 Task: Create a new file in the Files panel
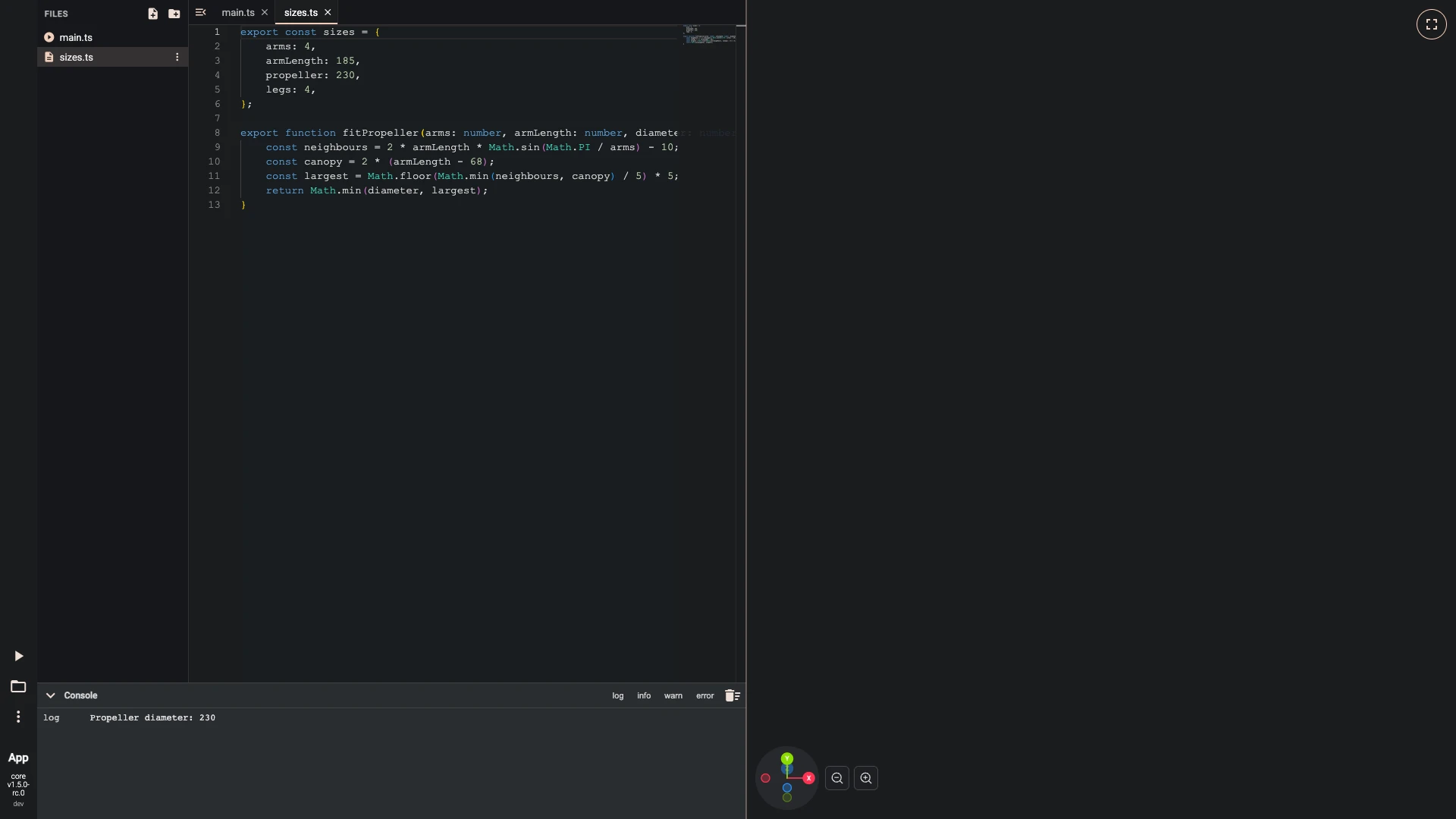(x=152, y=14)
